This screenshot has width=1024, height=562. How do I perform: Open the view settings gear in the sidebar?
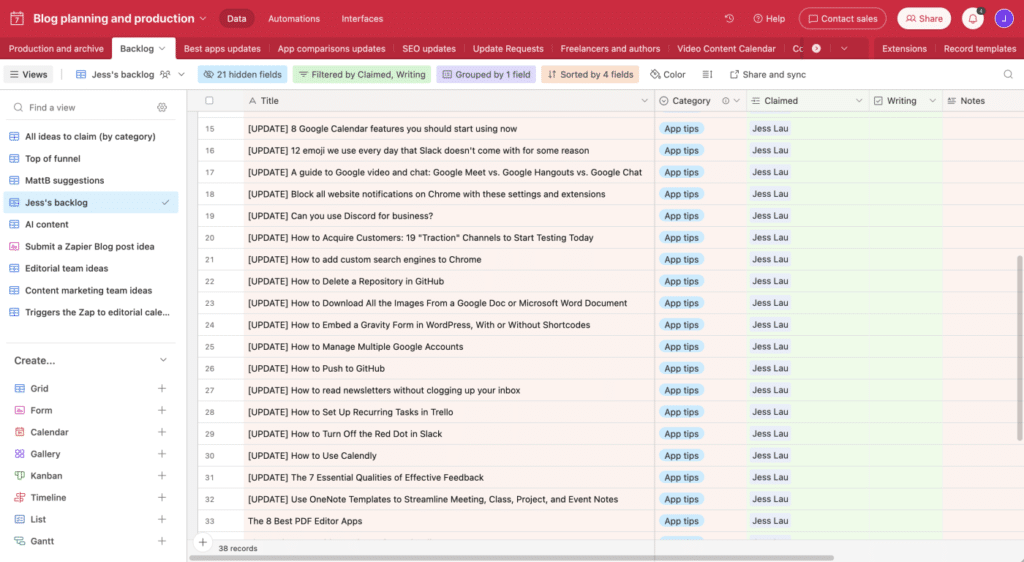pos(162,107)
